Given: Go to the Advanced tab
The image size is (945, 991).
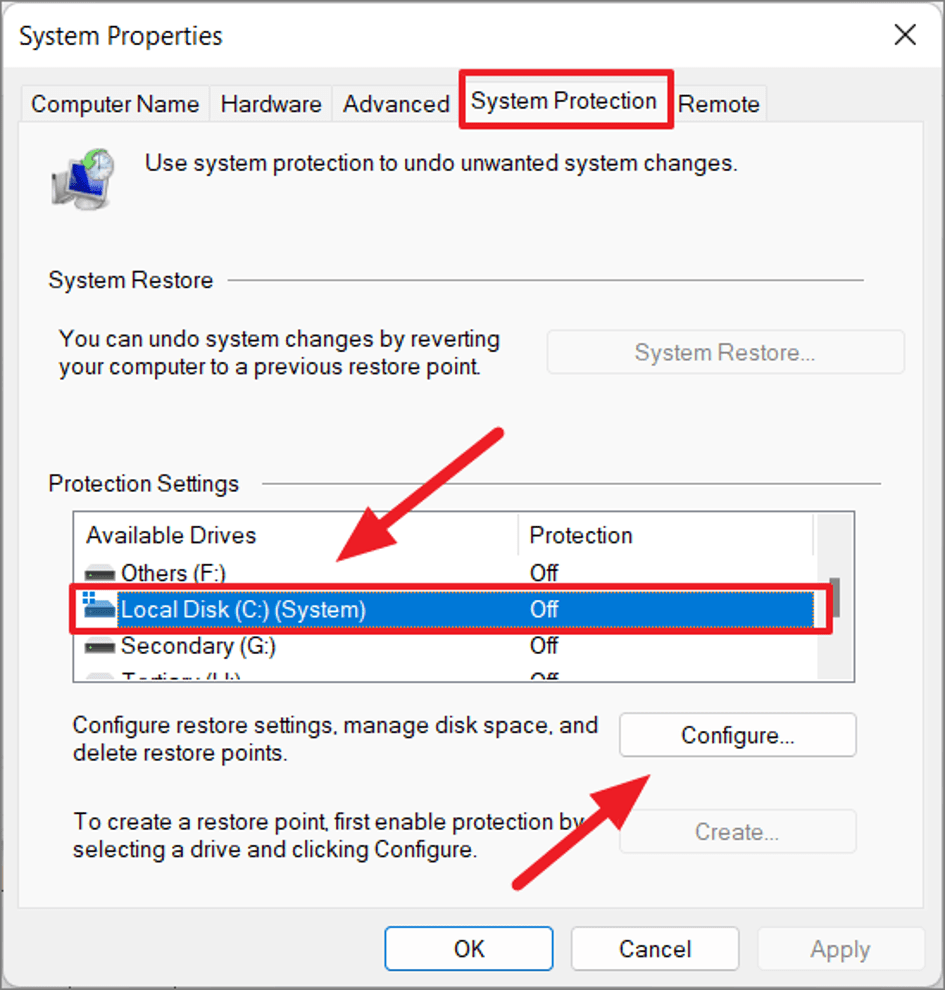Looking at the screenshot, I should [396, 104].
